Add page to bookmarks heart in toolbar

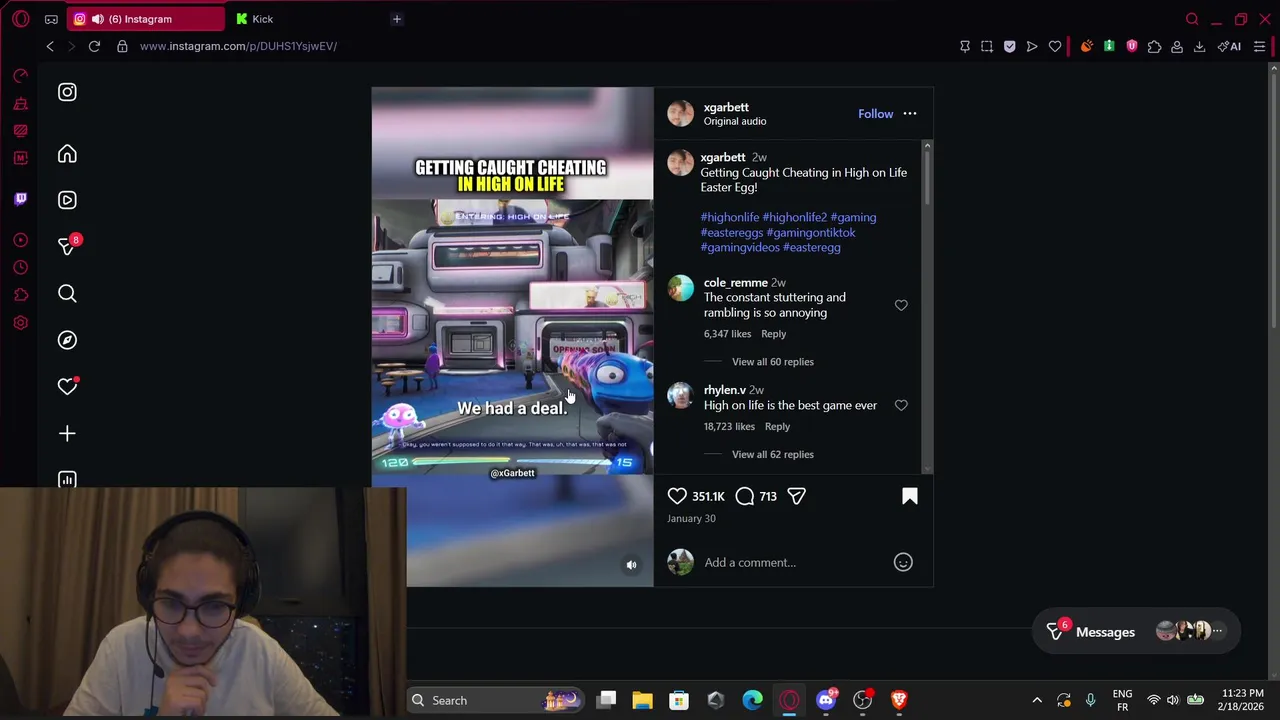1054,46
